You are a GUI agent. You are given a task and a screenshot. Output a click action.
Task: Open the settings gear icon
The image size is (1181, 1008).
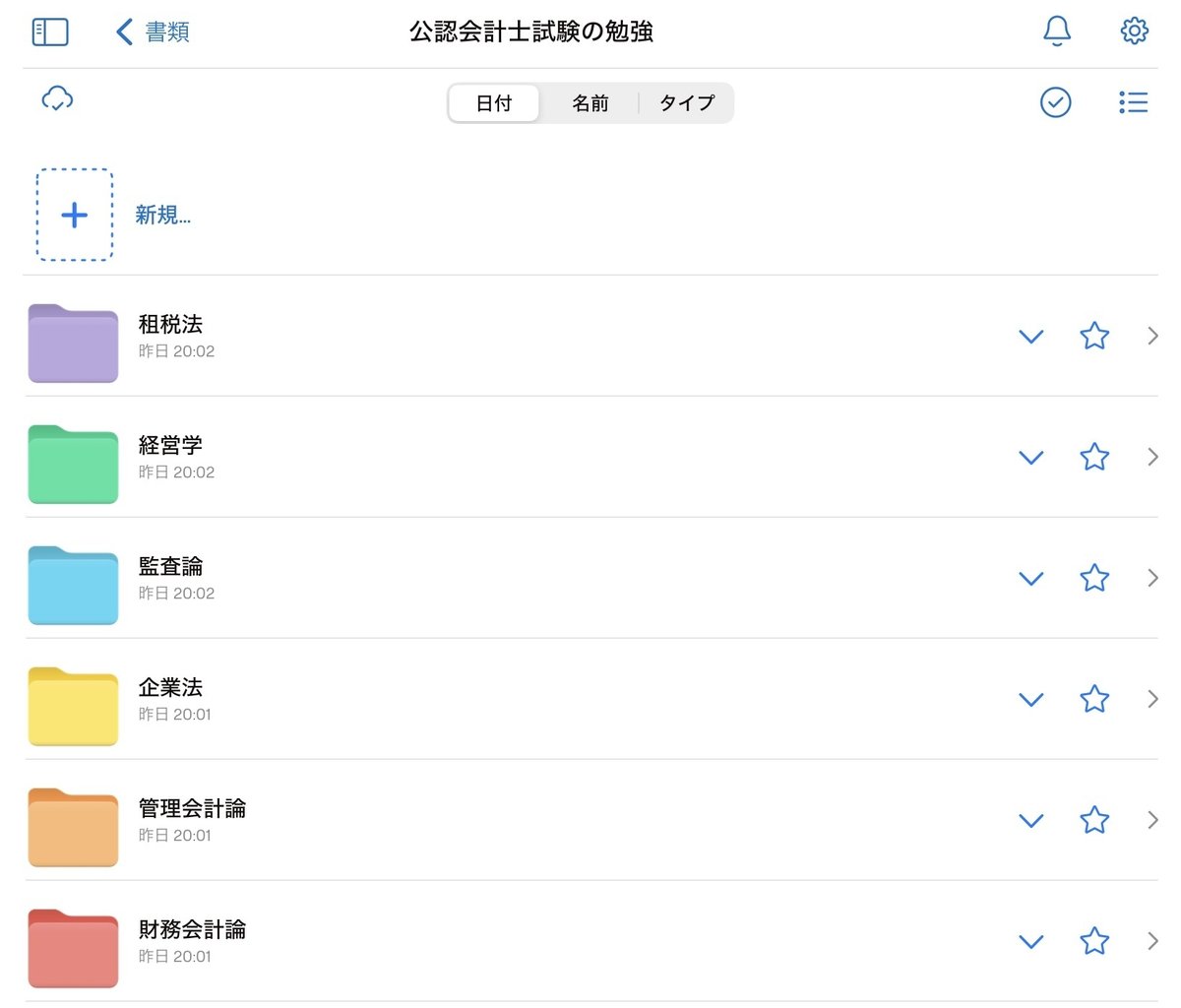(1135, 31)
